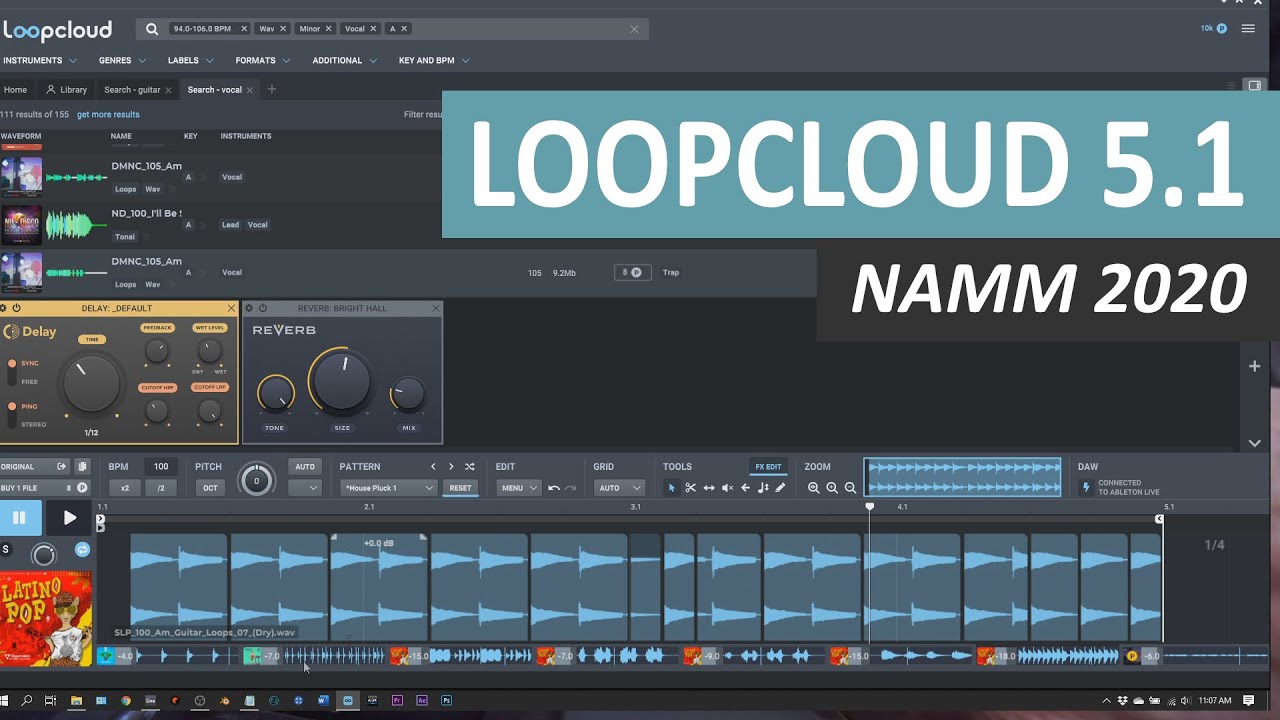Select the pointer tool in Tools
The height and width of the screenshot is (720, 1280).
point(672,488)
